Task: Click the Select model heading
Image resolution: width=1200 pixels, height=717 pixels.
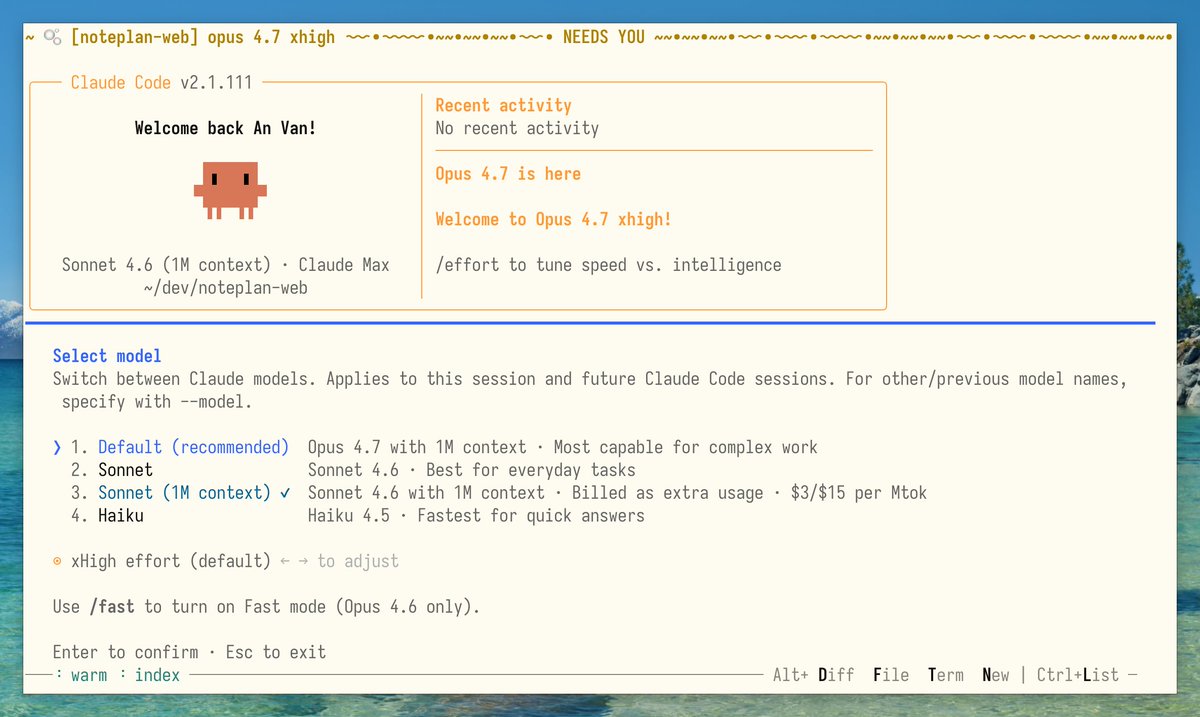Action: point(107,356)
